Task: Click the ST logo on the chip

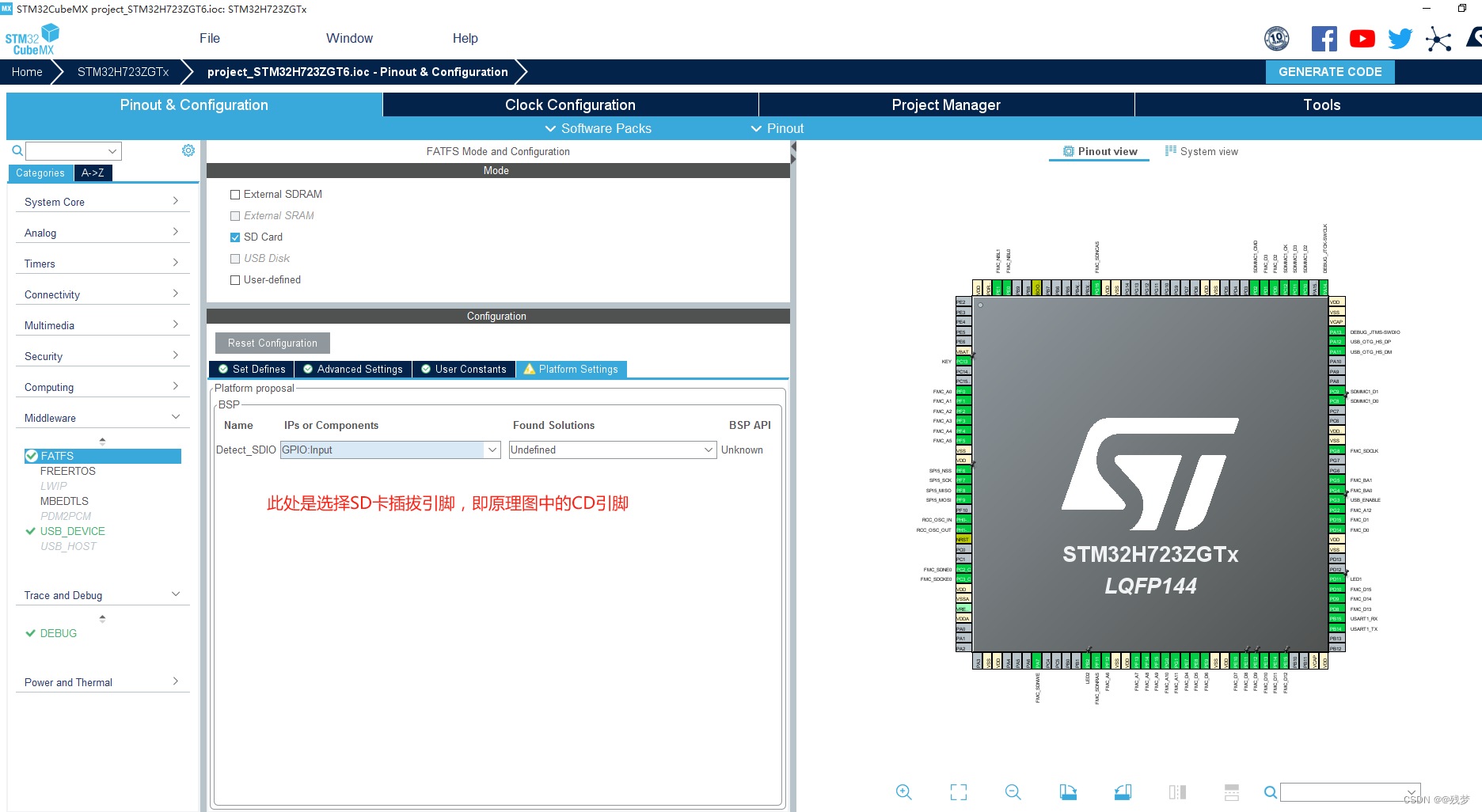Action: pyautogui.click(x=1150, y=473)
